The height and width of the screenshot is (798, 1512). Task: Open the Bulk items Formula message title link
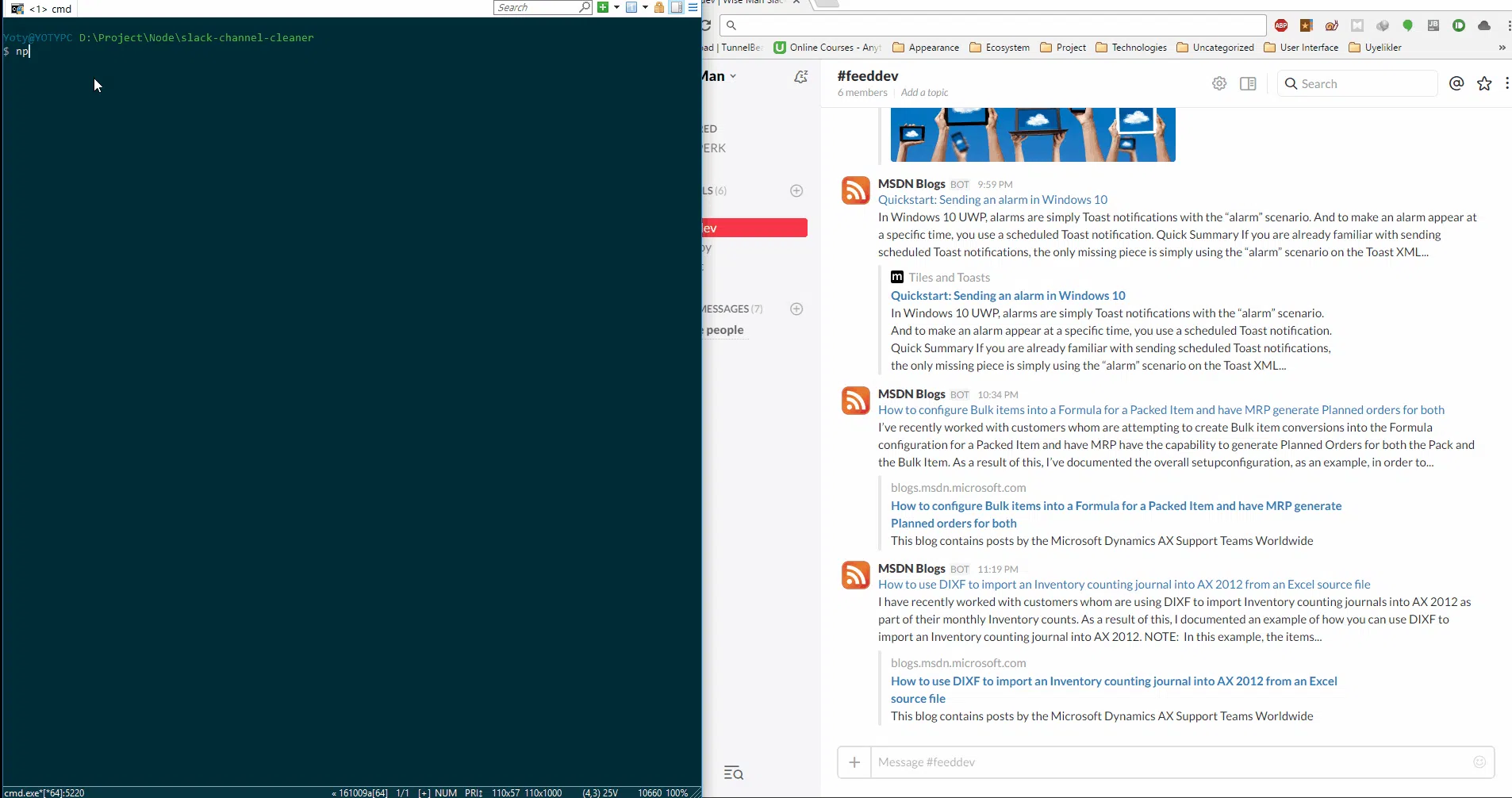pos(1161,410)
